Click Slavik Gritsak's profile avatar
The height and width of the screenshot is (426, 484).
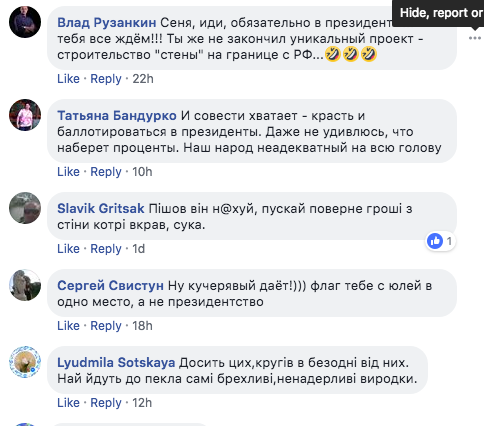click(x=25, y=208)
